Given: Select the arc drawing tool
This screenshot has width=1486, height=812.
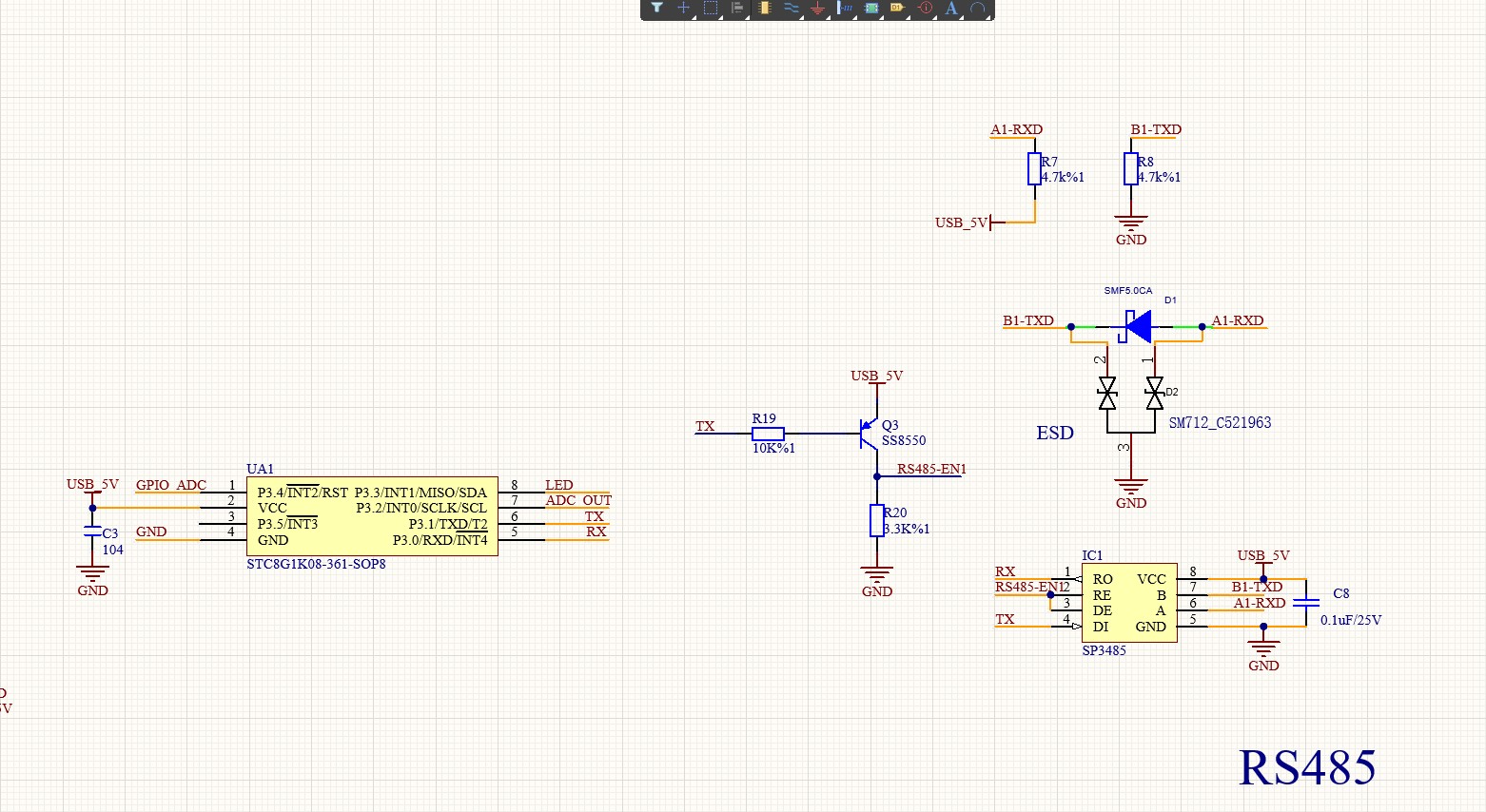Looking at the screenshot, I should (x=977, y=8).
